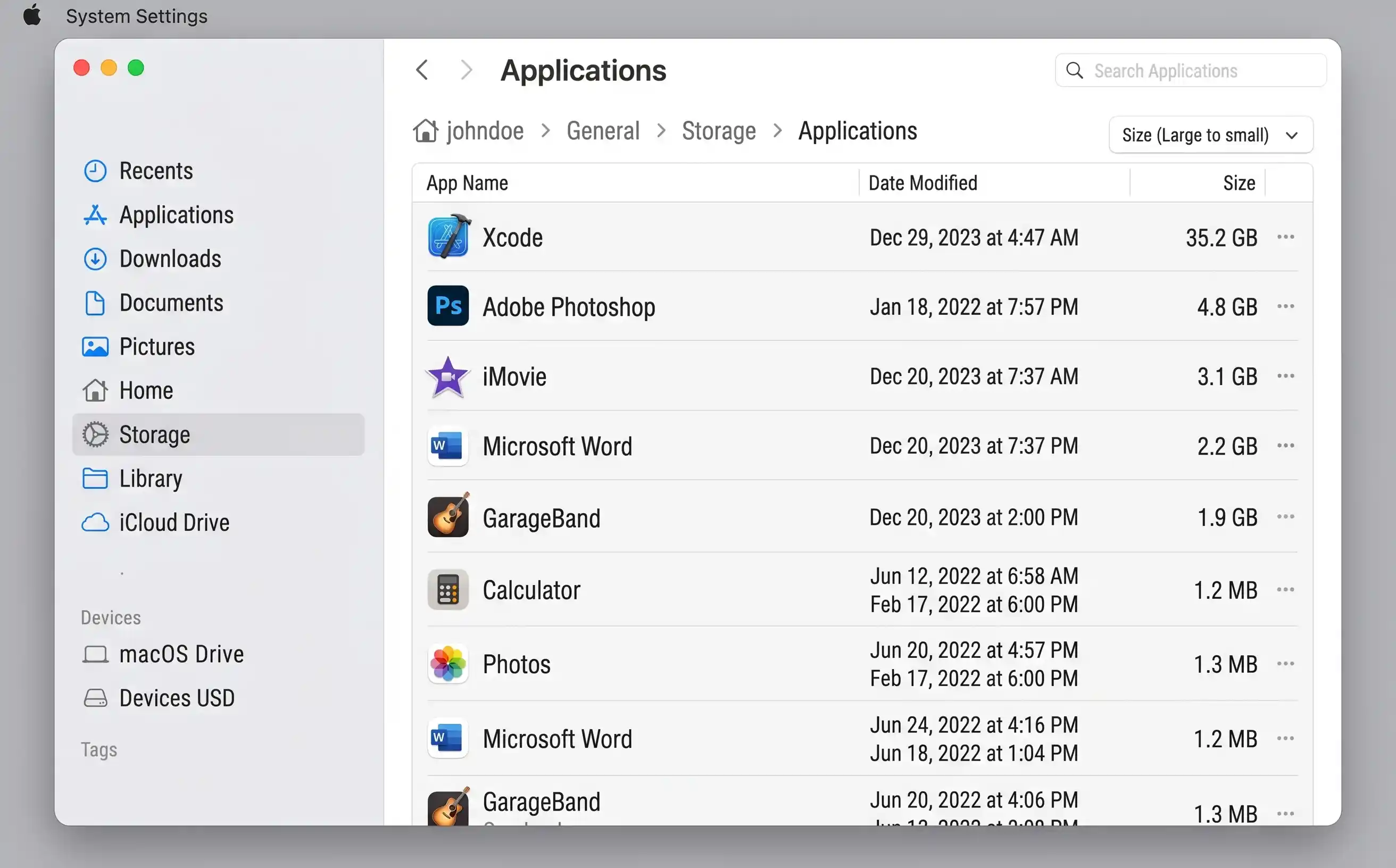Click the Pictures icon in sidebar

pos(95,347)
